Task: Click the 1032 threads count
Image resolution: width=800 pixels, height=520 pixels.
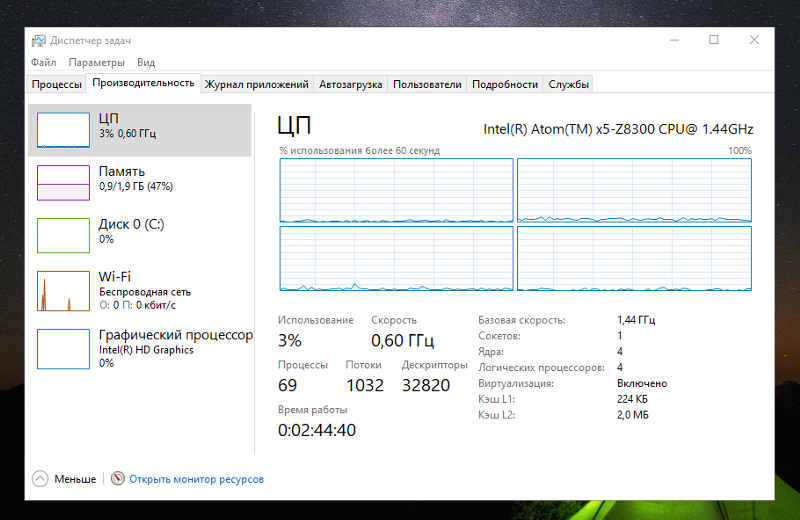Action: pos(365,385)
